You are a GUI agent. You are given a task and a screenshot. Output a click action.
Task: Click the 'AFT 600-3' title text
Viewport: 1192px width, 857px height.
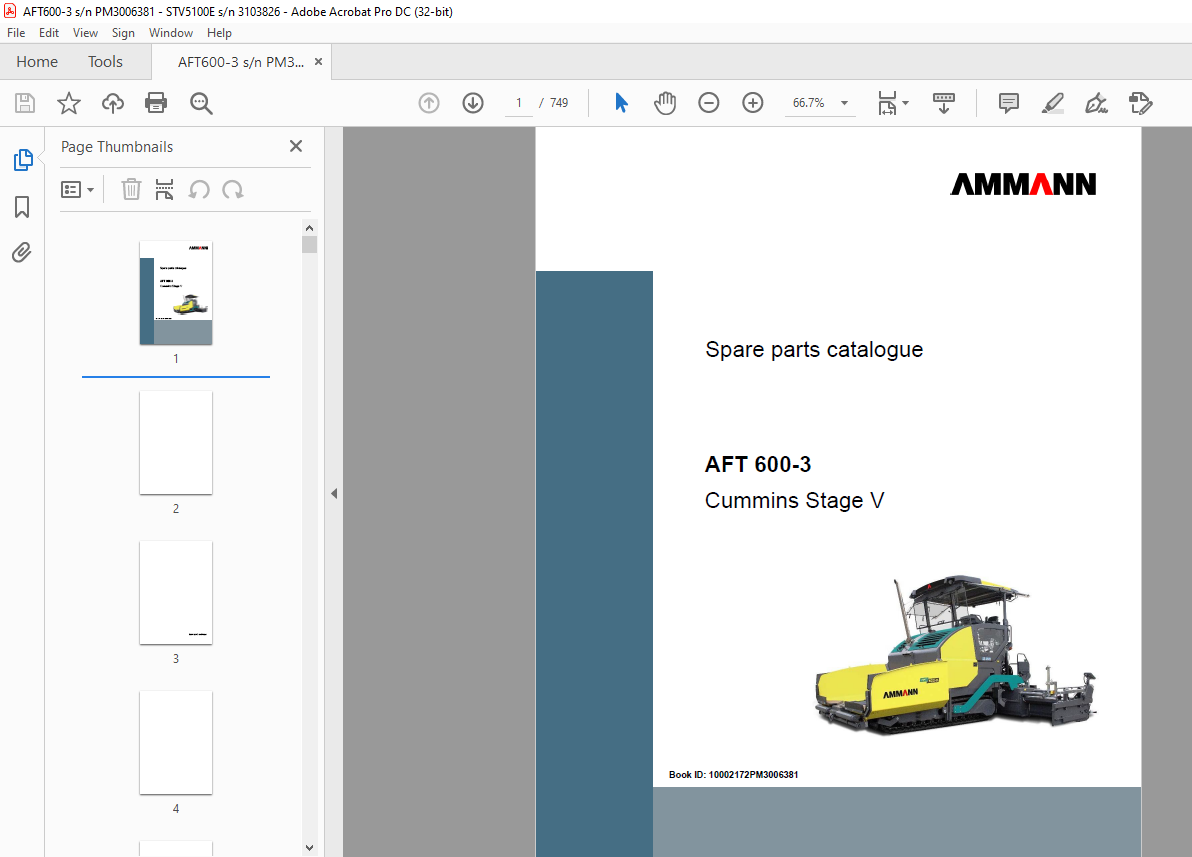[x=758, y=464]
